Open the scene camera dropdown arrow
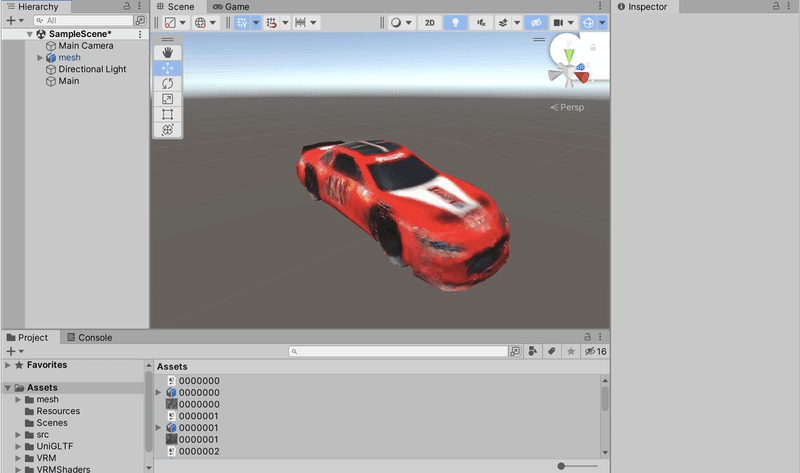 pos(571,22)
